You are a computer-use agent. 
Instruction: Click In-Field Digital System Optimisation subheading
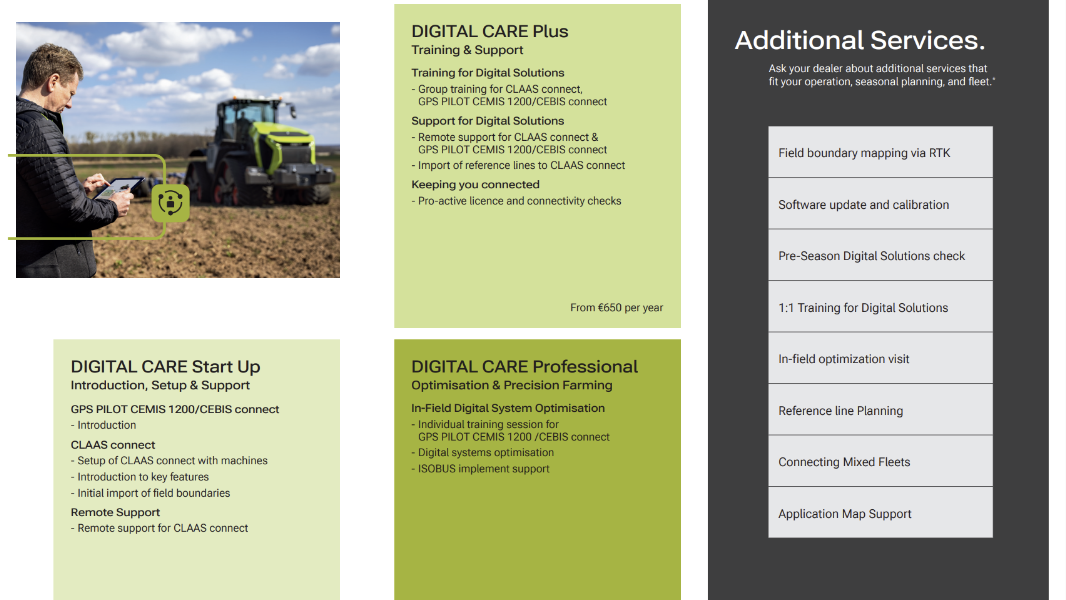[508, 408]
